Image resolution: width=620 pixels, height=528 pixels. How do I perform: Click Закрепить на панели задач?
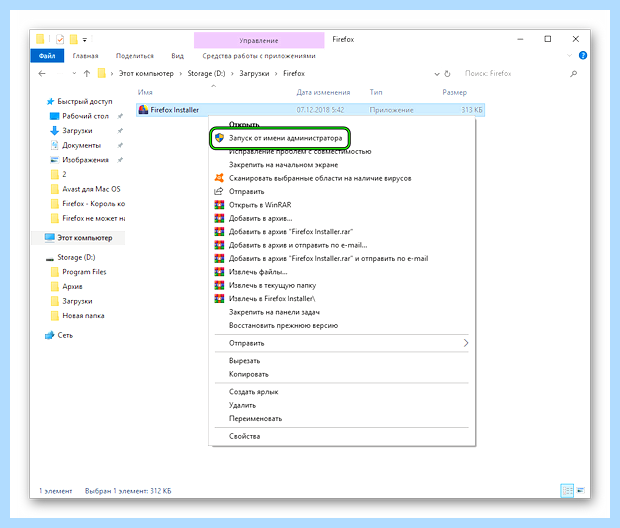tap(274, 312)
